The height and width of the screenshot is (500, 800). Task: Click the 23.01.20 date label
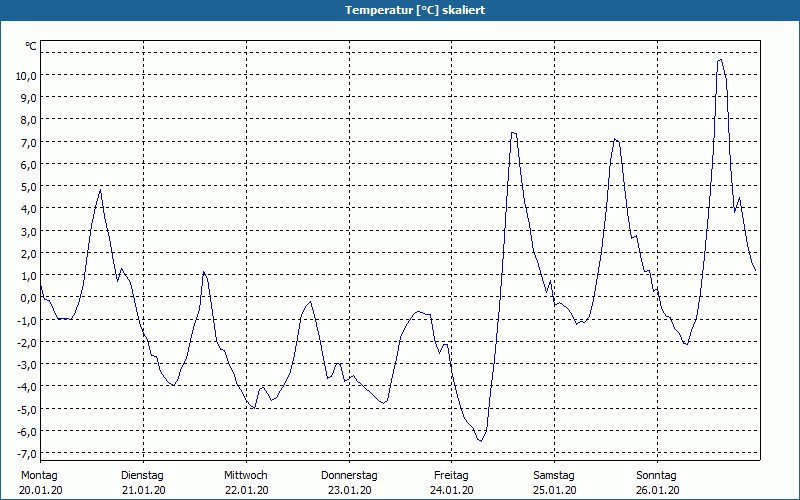349,490
